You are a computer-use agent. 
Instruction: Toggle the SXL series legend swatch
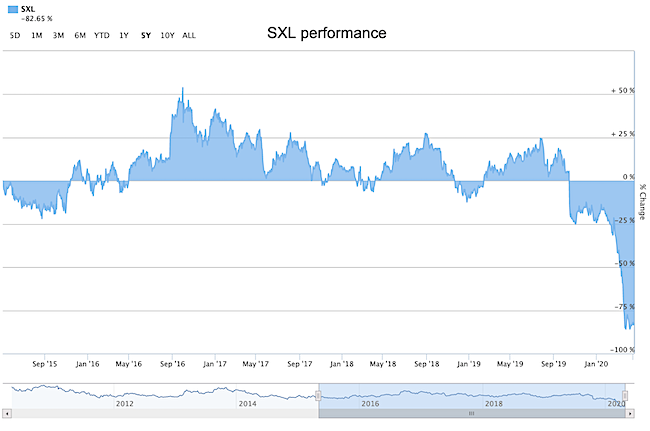[13, 10]
